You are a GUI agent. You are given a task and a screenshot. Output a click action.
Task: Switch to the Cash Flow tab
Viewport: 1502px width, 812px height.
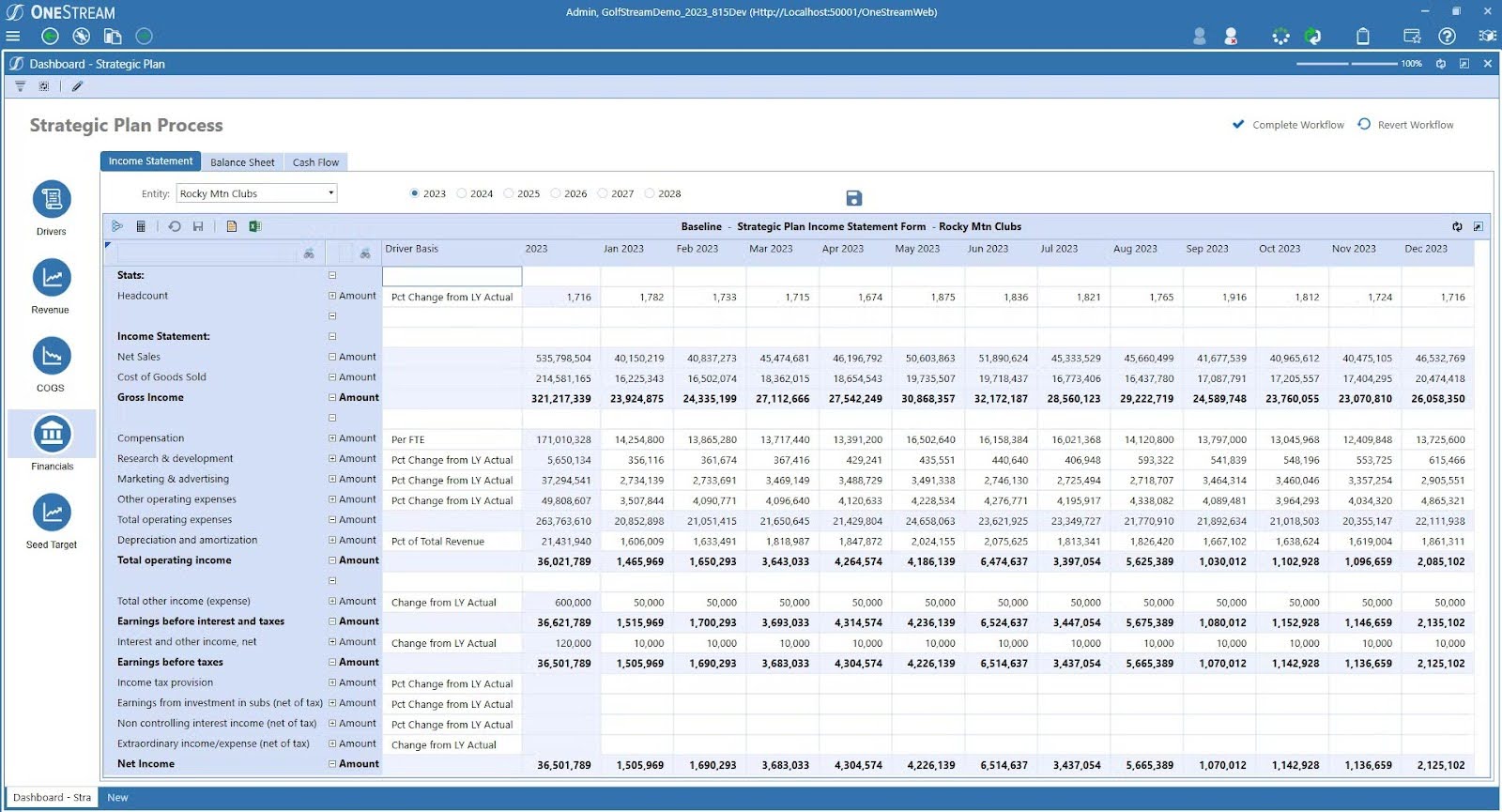(315, 162)
